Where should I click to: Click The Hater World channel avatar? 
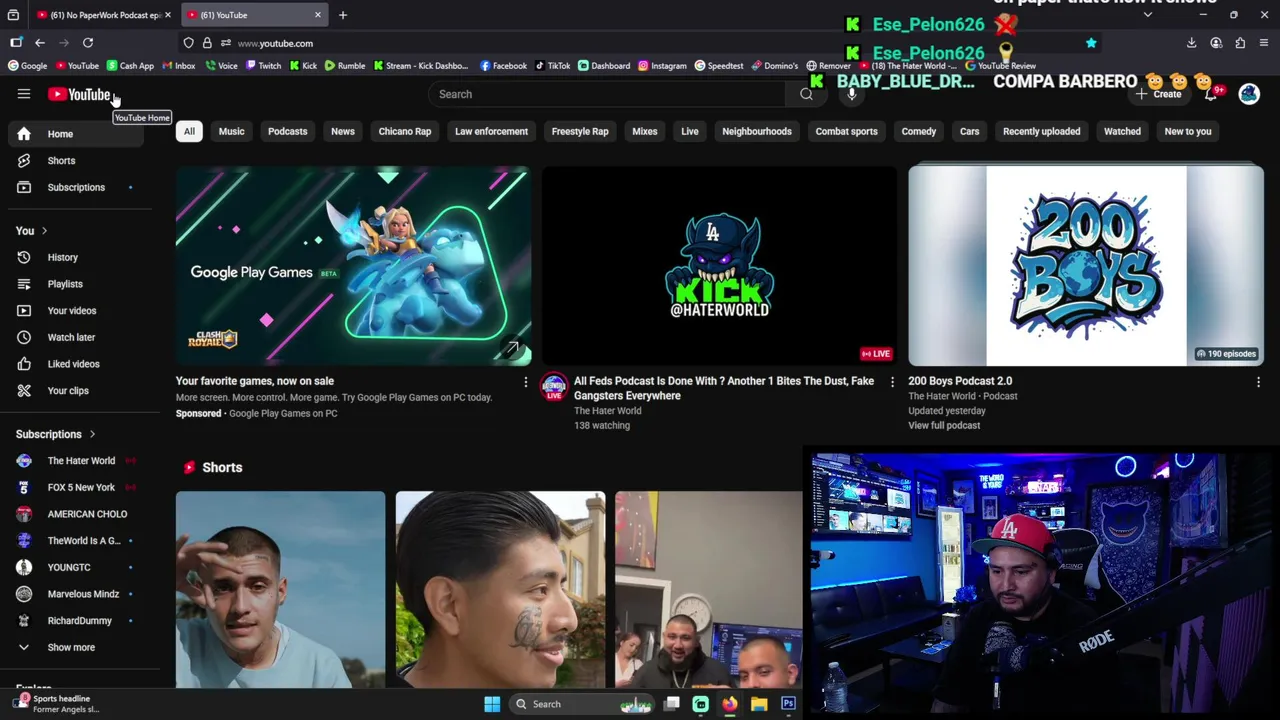pyautogui.click(x=554, y=387)
